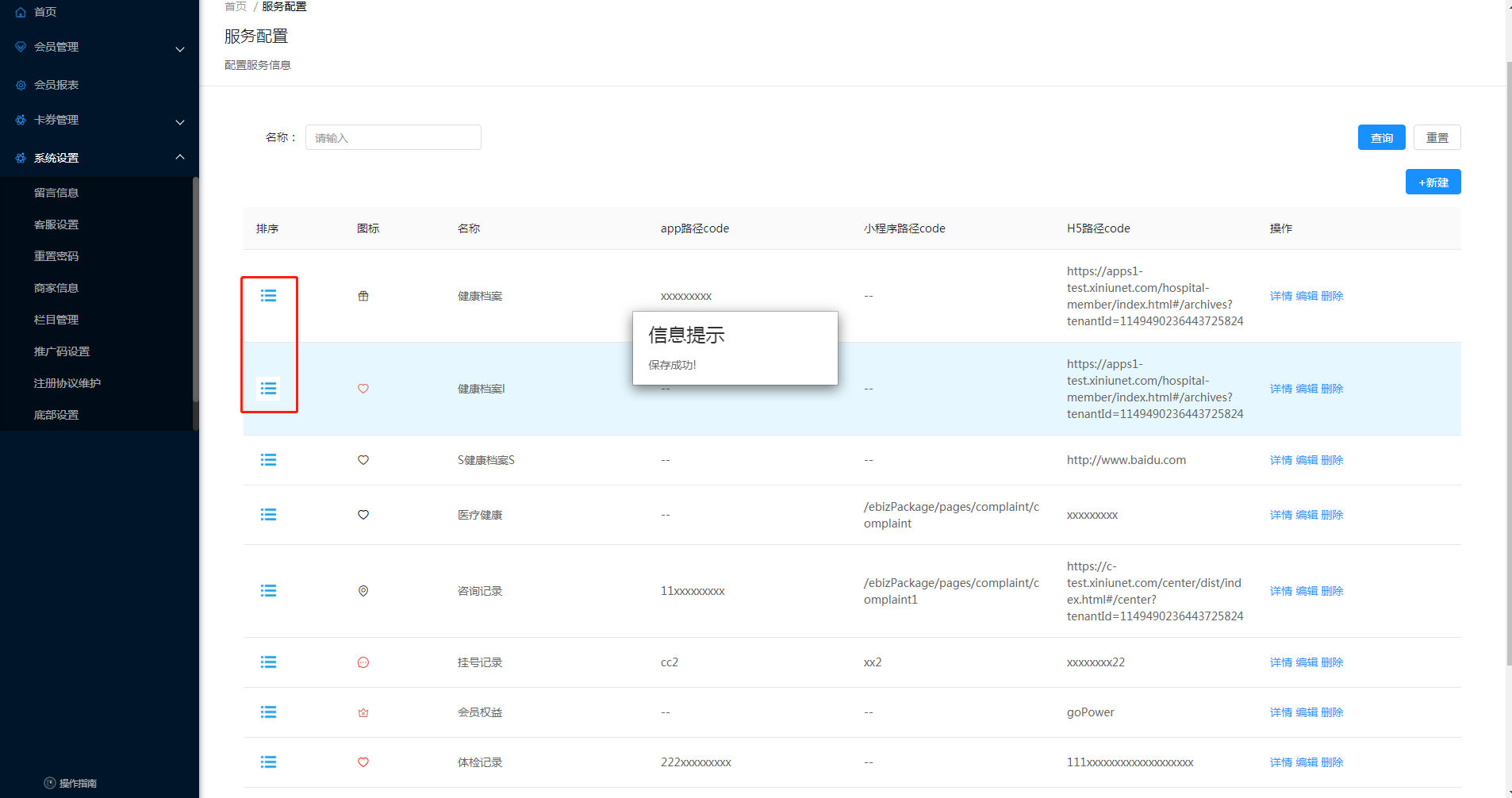Screen dimensions: 1512x798
Task: Click 编辑 for 健康档案I row
Action: tap(1307, 389)
